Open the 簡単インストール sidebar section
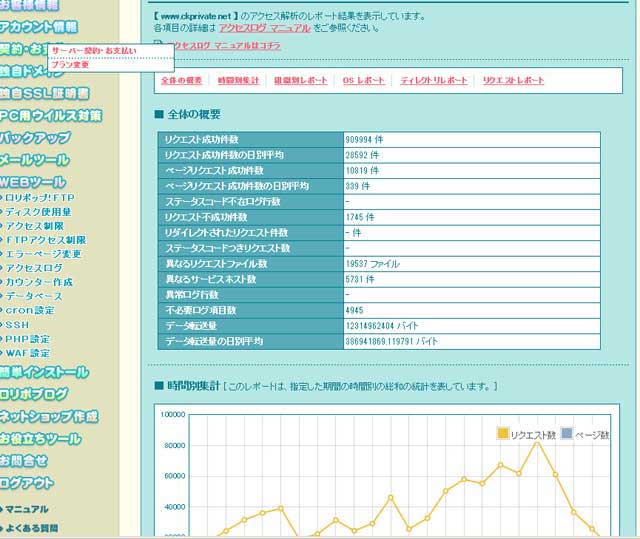 (45, 373)
